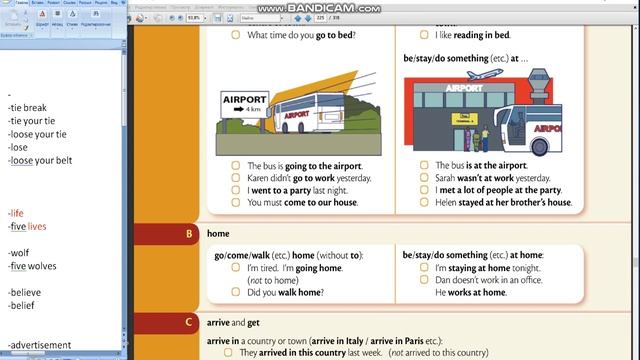
Task: Open the dropdown arrow beside the share icon
Action: click(x=146, y=18)
